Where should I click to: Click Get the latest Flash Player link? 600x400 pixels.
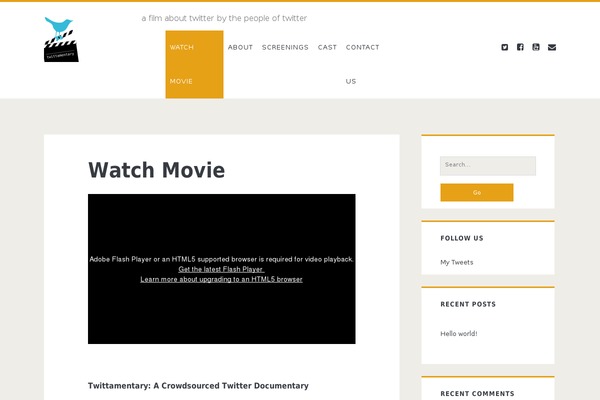221,269
